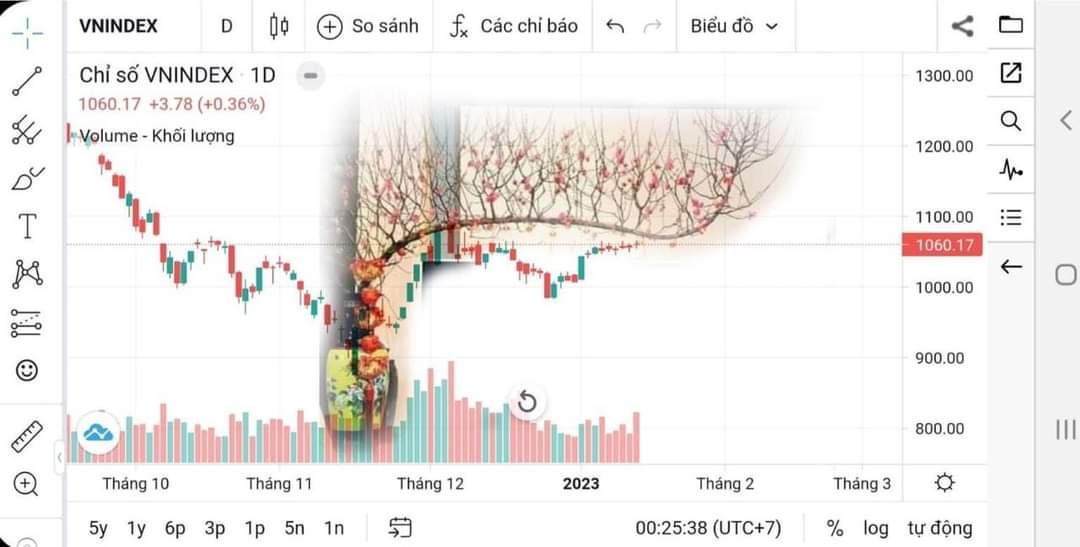
Task: Open Các chỉ báo indicators menu
Action: pos(513,26)
